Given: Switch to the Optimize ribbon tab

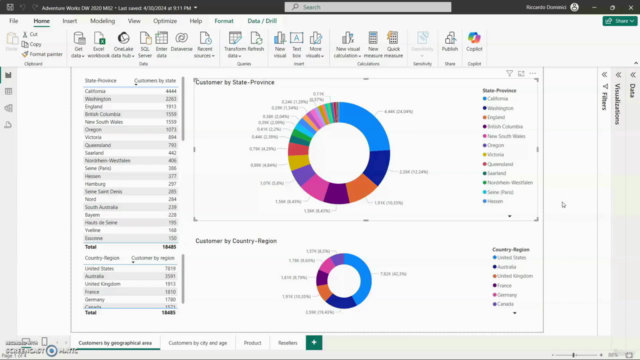Looking at the screenshot, I should [x=165, y=21].
